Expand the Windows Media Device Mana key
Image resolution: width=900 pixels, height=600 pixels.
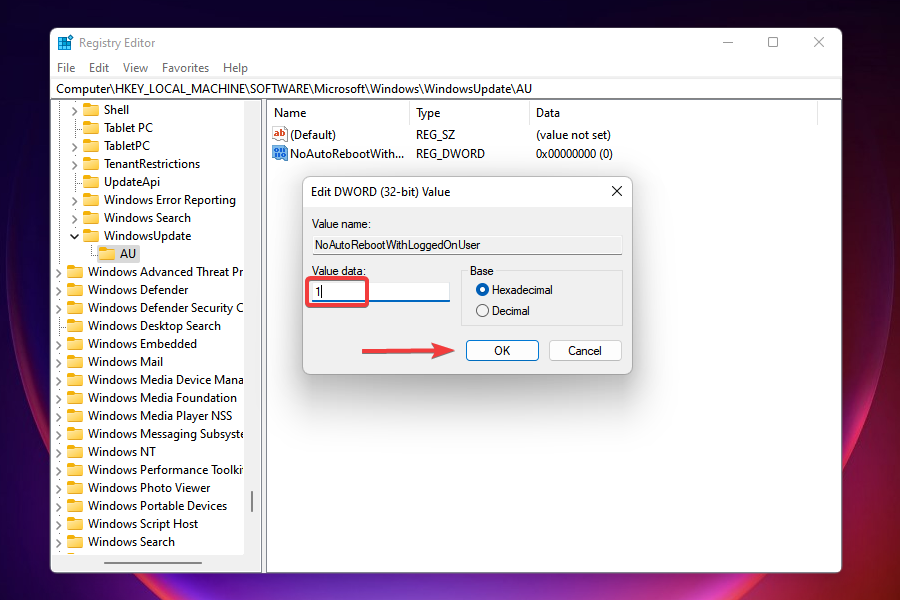click(x=59, y=381)
